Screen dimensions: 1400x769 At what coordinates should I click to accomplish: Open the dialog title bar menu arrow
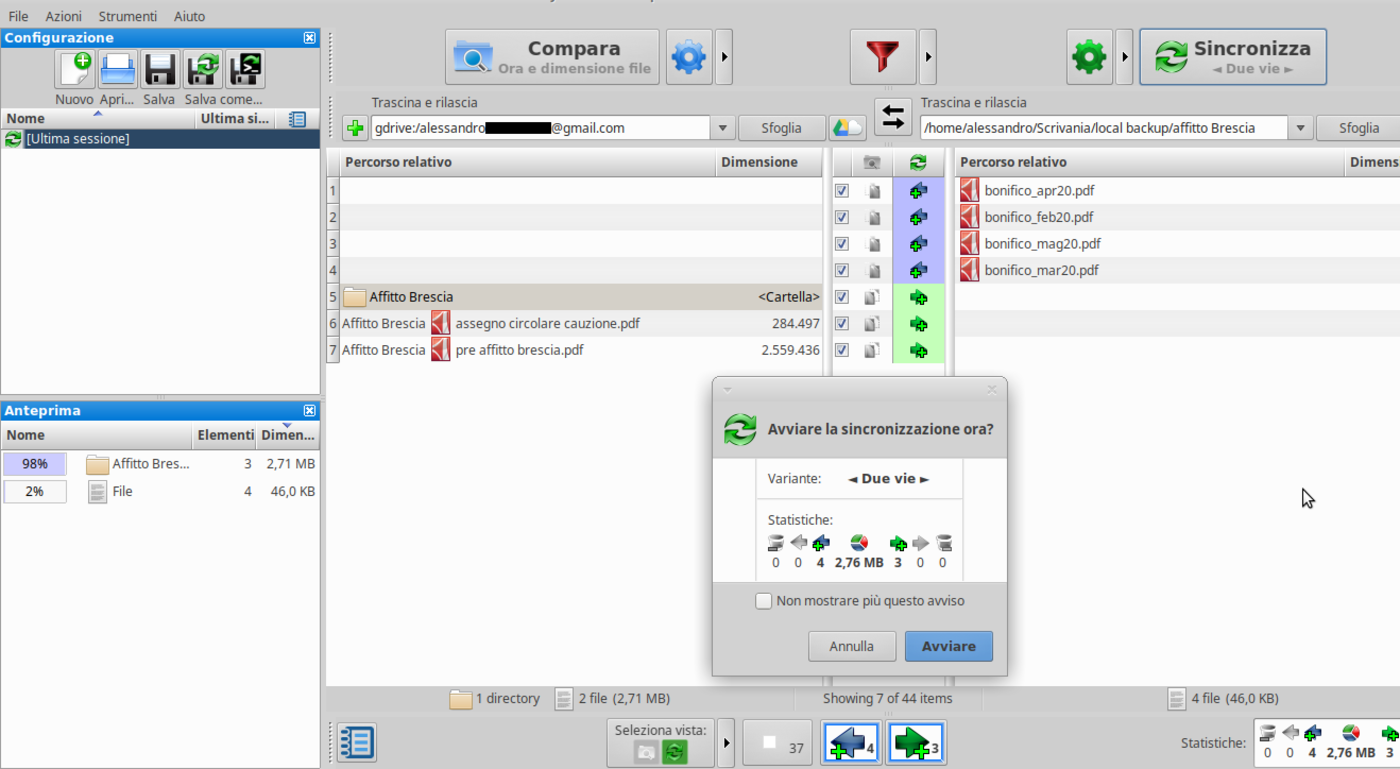(x=727, y=390)
